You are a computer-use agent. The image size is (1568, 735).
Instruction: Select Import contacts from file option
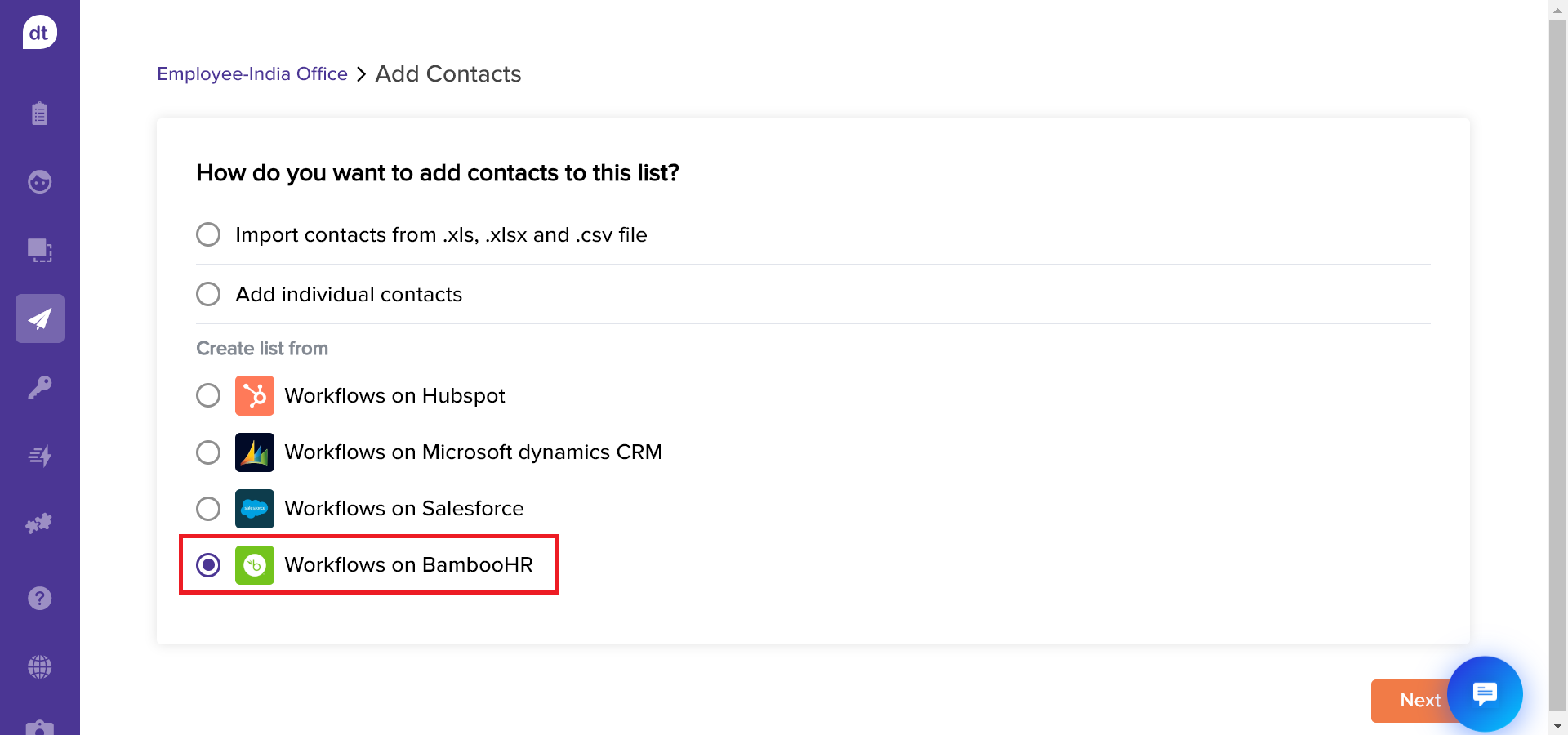[x=208, y=235]
